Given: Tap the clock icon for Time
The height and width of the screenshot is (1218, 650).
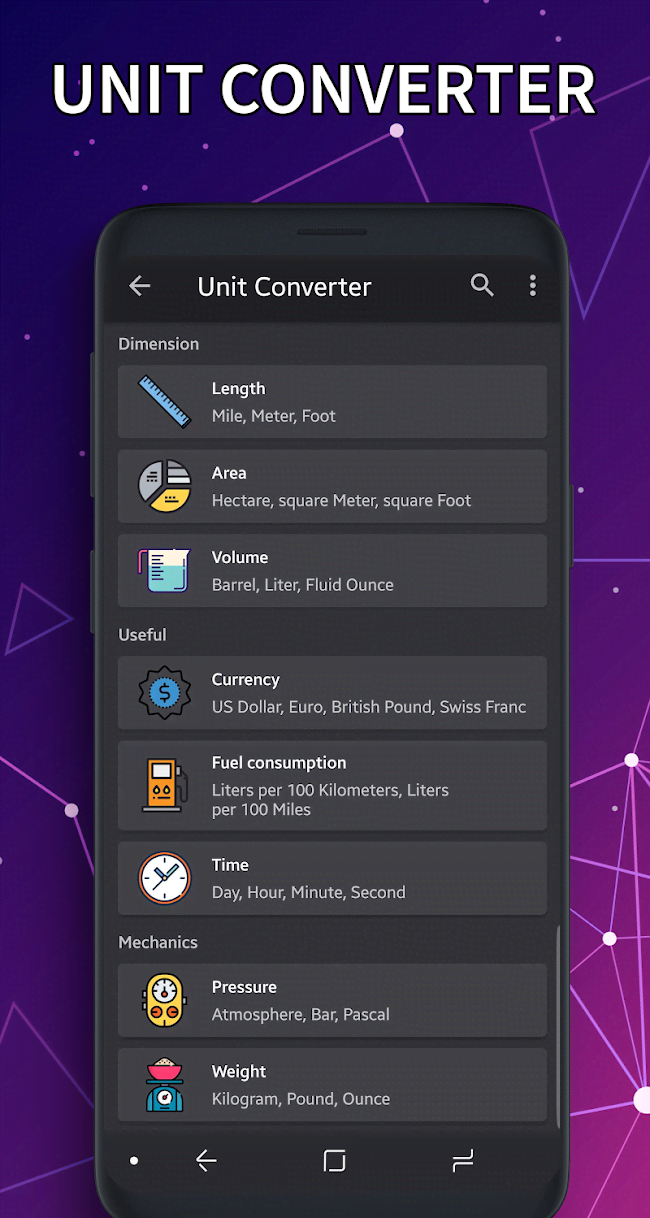Looking at the screenshot, I should point(164,878).
